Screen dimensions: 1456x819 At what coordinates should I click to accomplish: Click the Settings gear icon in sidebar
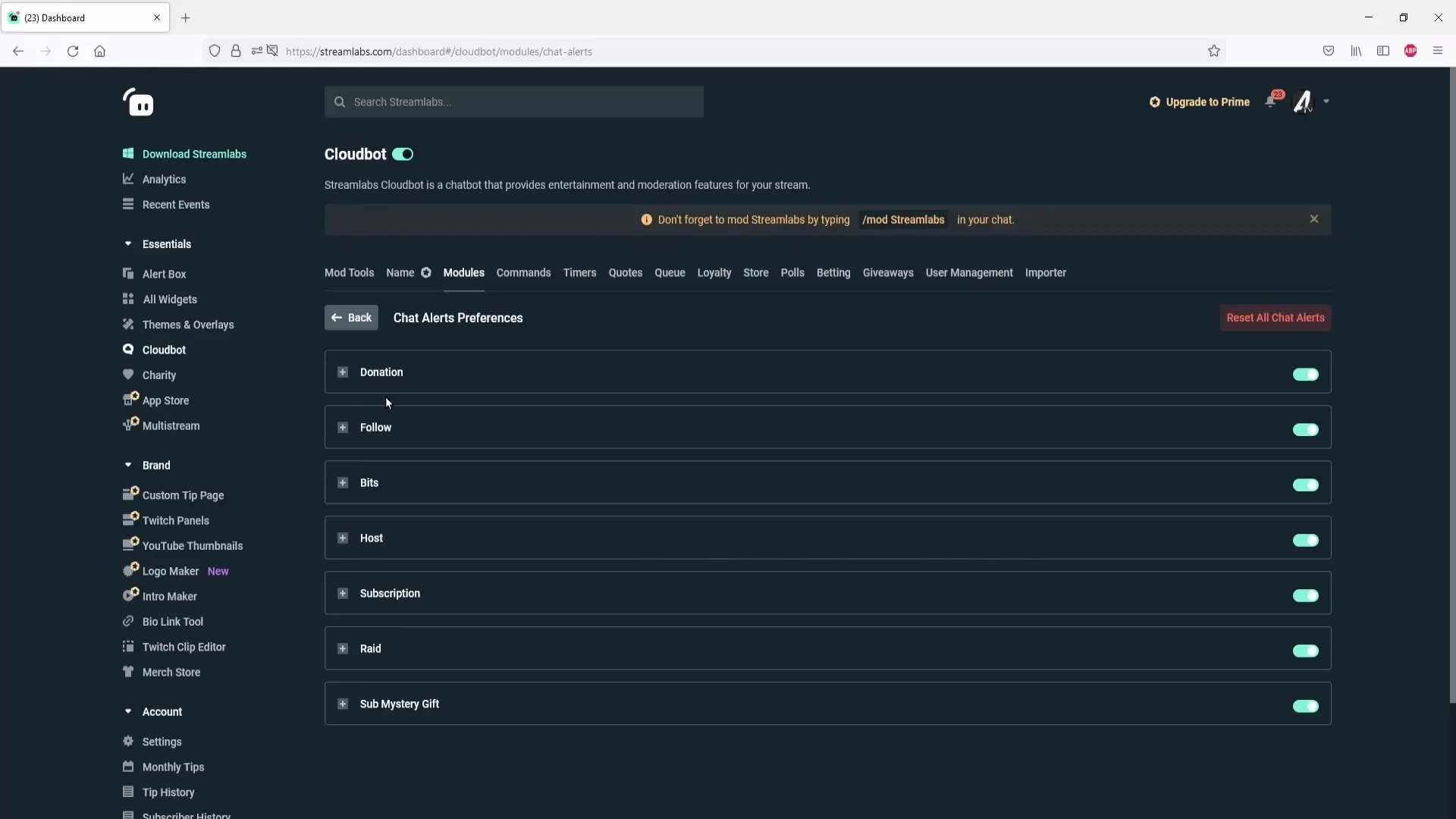pos(128,741)
